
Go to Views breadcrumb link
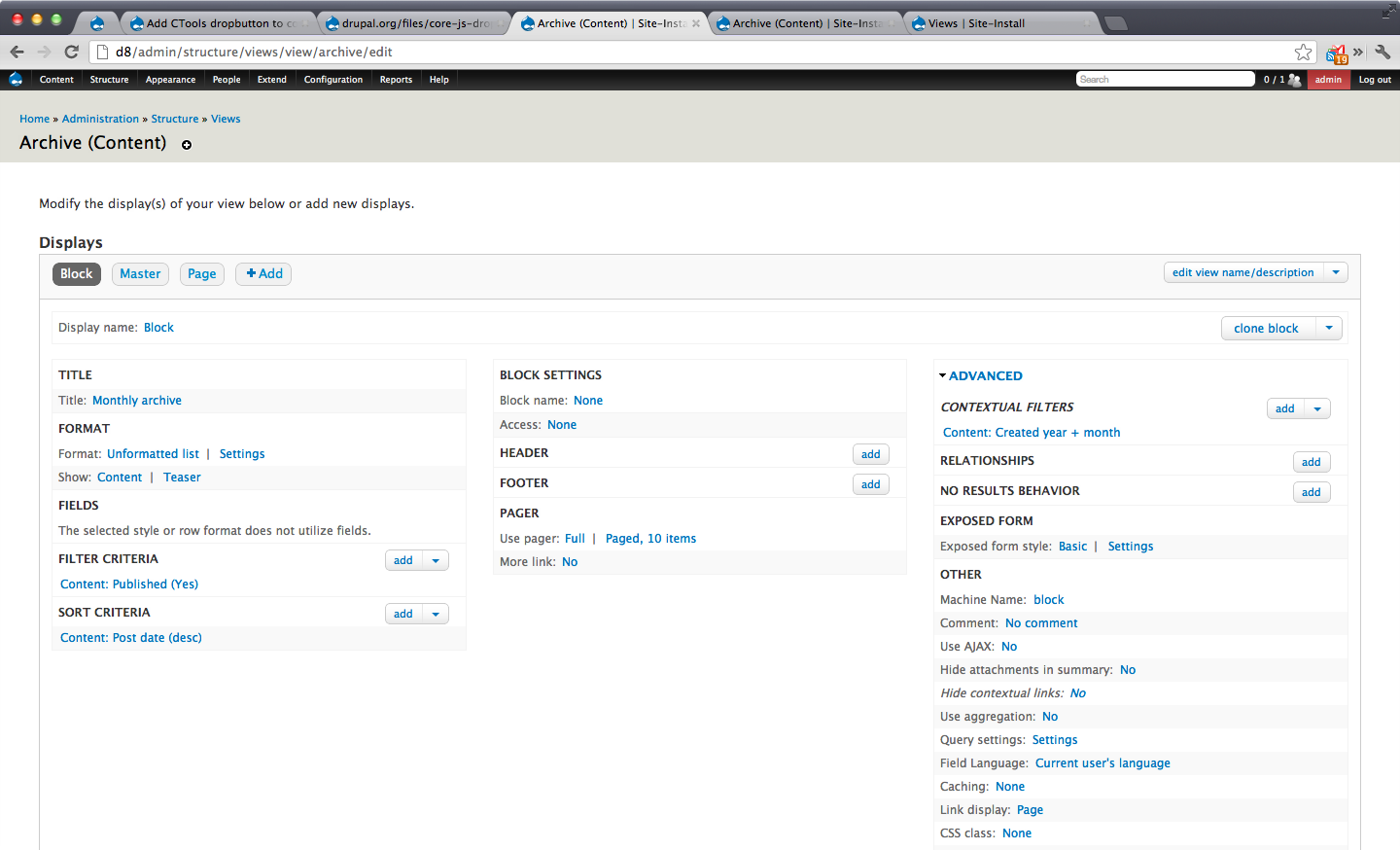[x=226, y=119]
